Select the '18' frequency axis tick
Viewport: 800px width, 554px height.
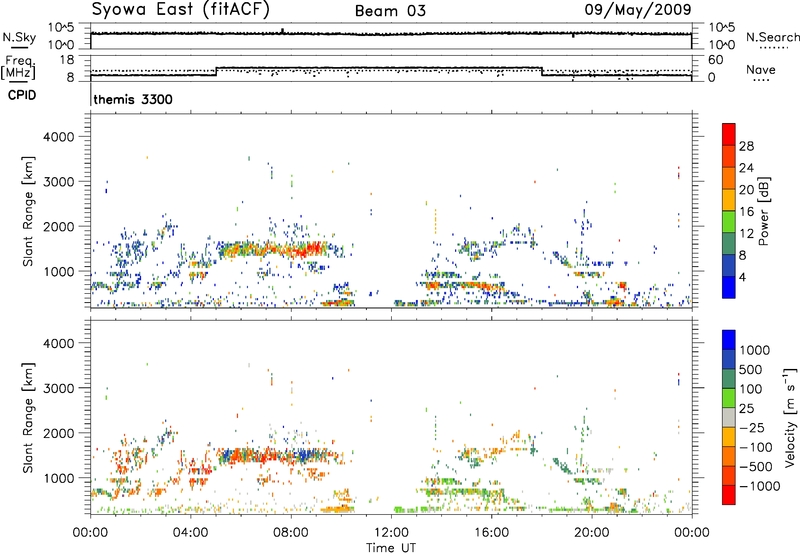67,60
